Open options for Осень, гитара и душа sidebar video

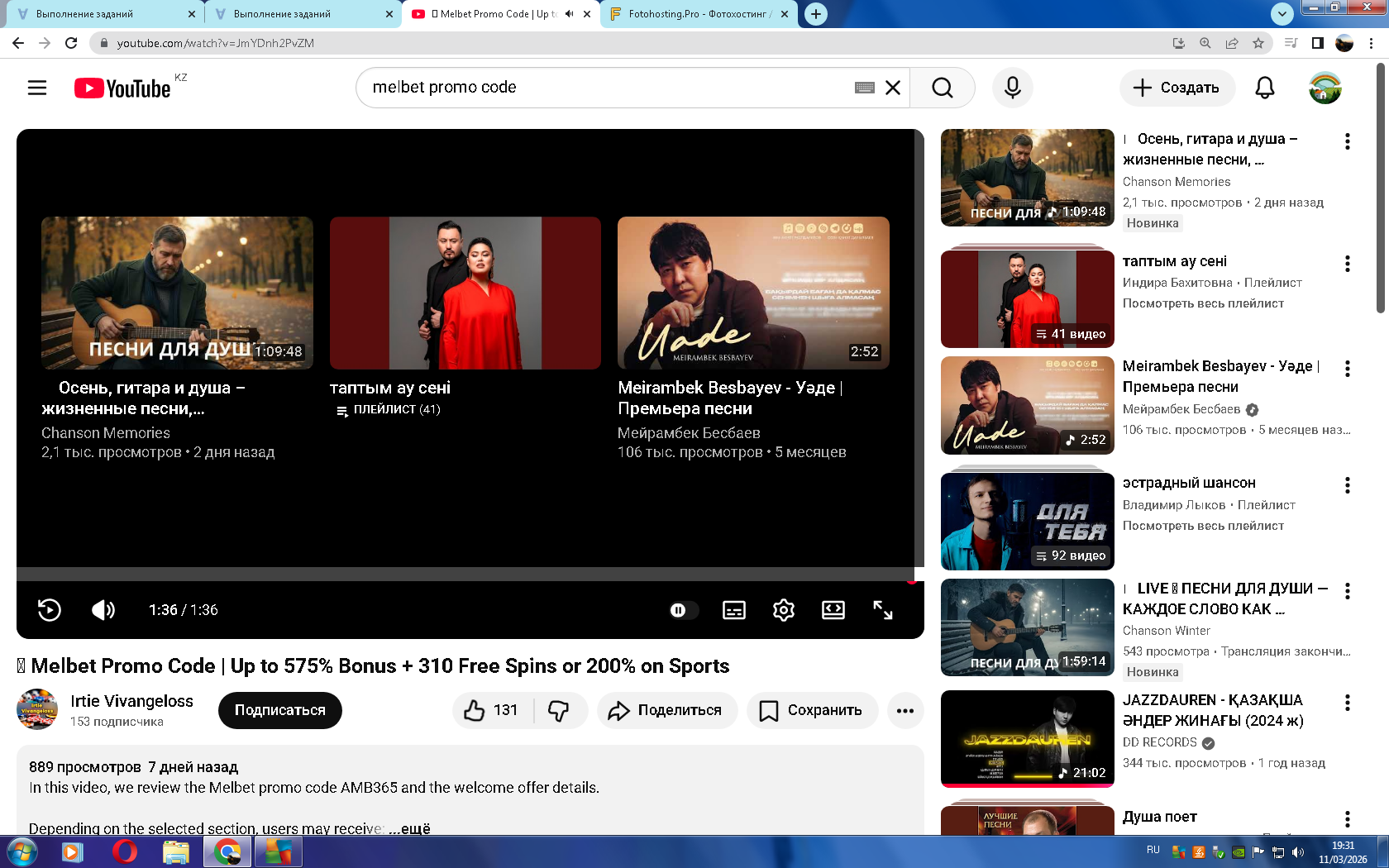(x=1348, y=141)
